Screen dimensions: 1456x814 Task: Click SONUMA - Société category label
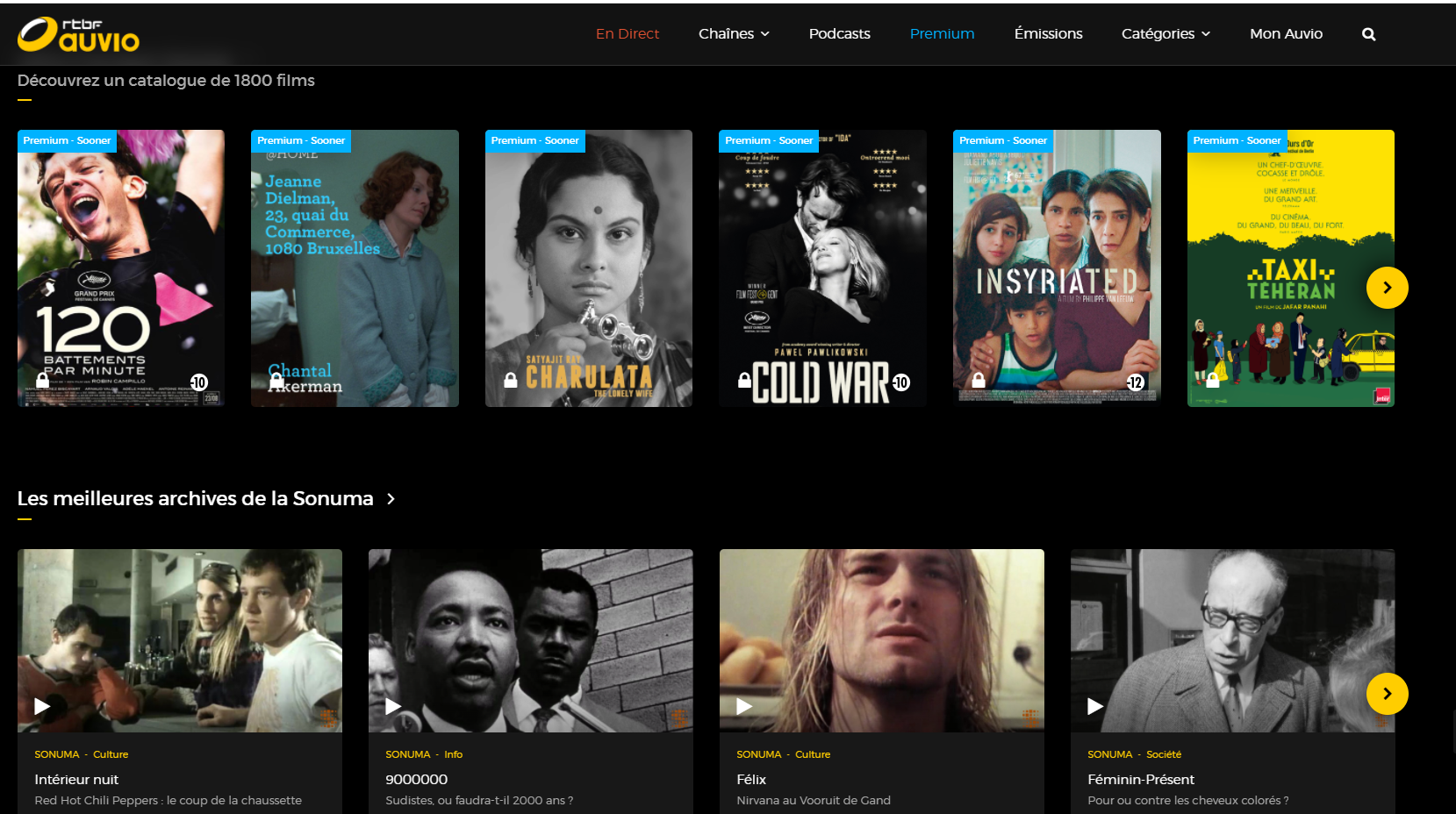[x=1134, y=754]
